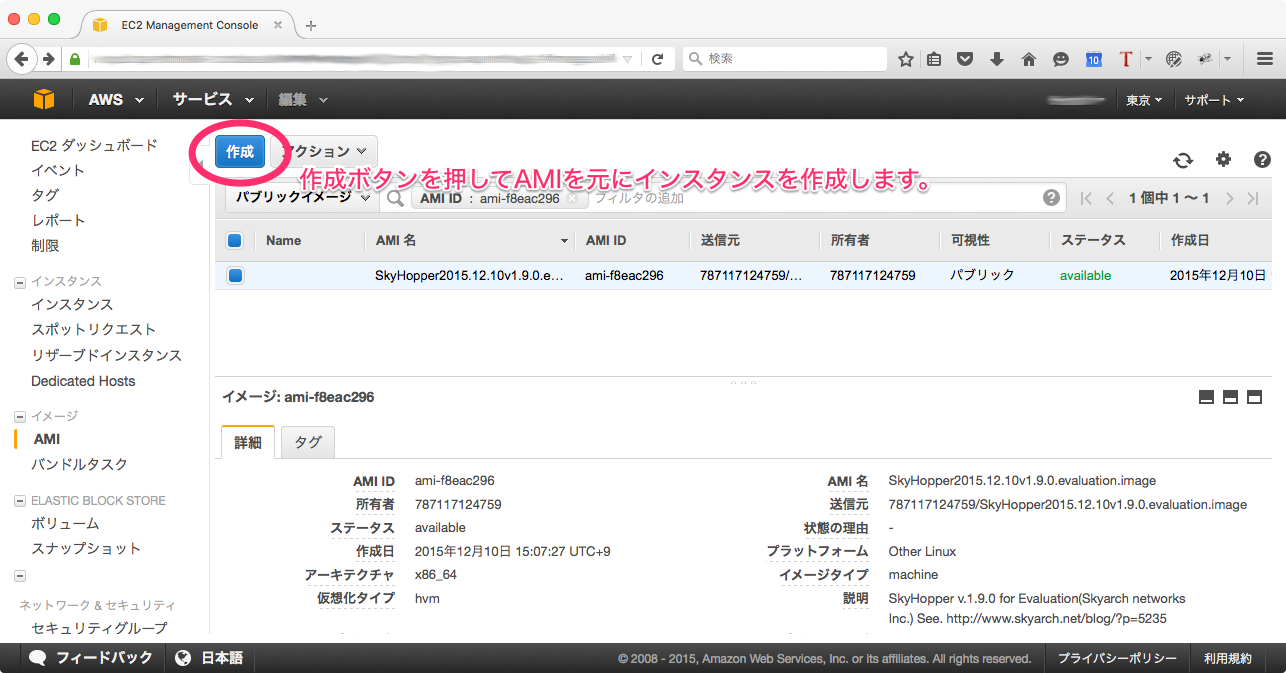Open table settings gear icon

click(x=1223, y=159)
